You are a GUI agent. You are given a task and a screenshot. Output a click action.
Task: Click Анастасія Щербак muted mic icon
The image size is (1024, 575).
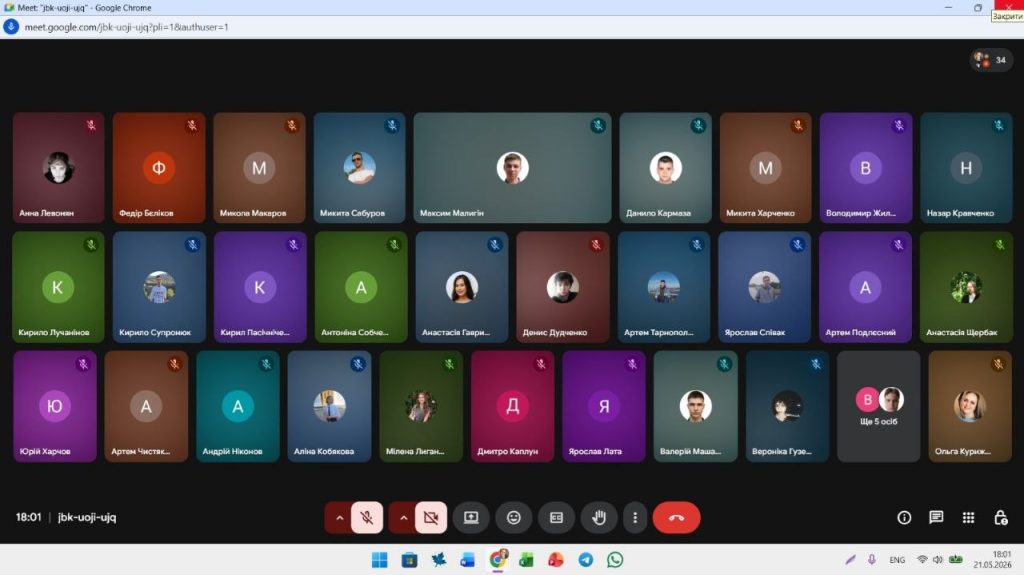tap(1000, 245)
